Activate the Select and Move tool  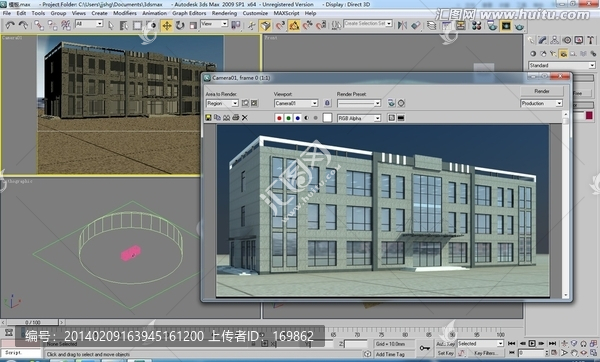click(166, 26)
